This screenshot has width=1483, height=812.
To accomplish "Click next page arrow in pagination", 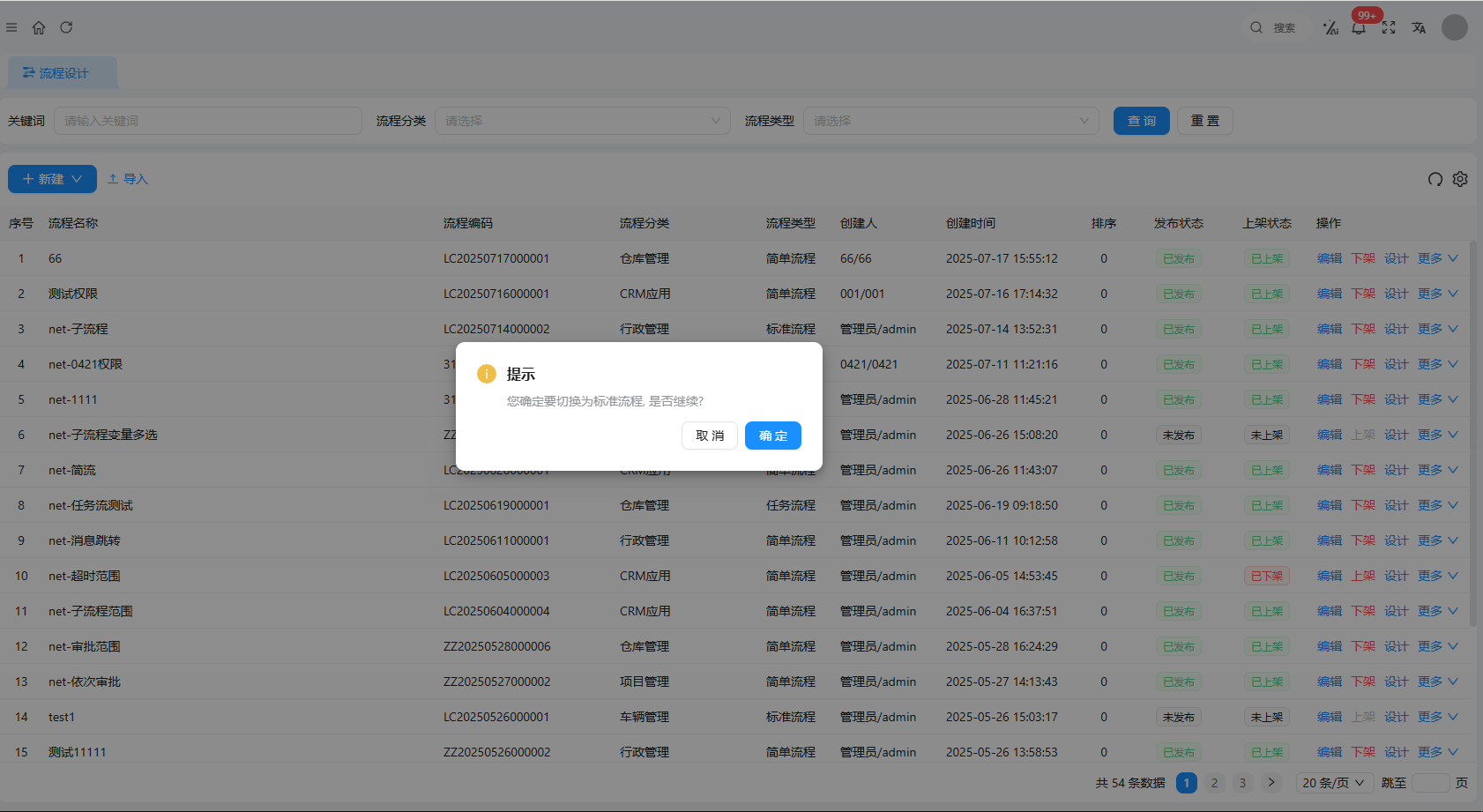I will click(1271, 783).
